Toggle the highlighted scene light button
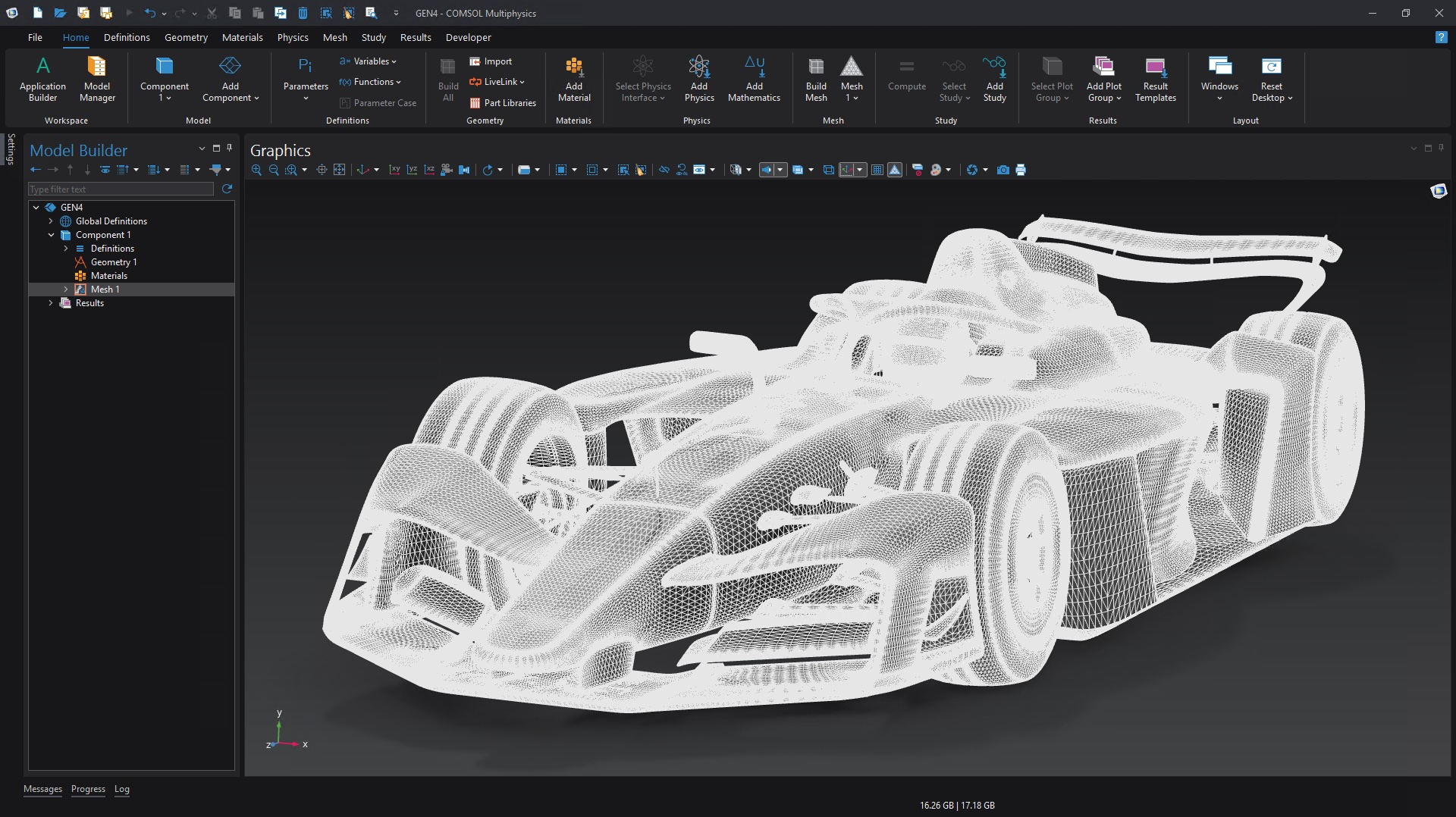This screenshot has height=817, width=1456. 767,170
